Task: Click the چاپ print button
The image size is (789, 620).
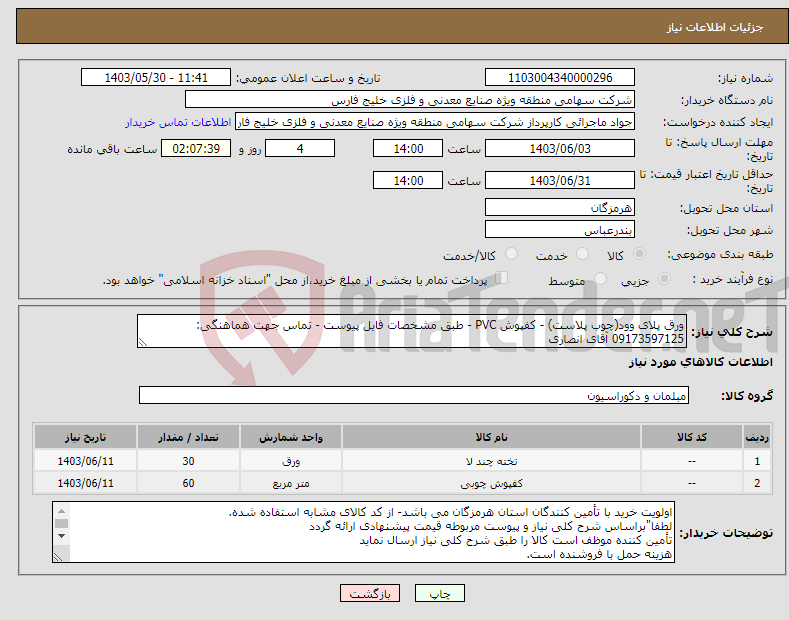Action: (440, 594)
